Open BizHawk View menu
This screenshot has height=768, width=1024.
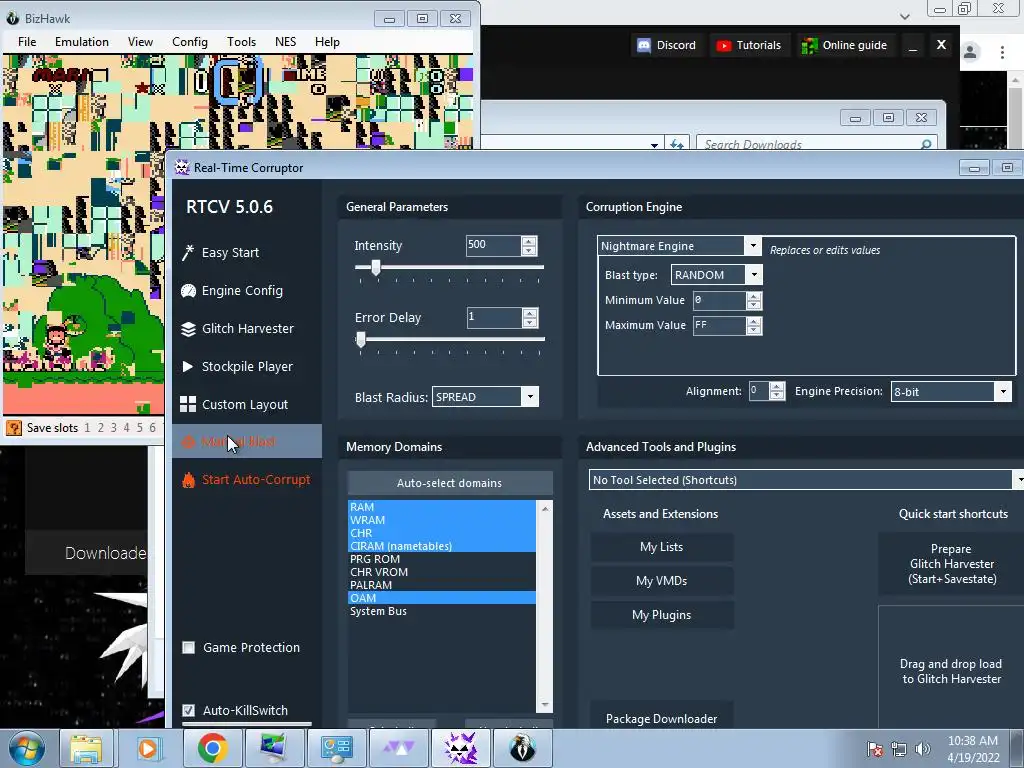(x=140, y=42)
